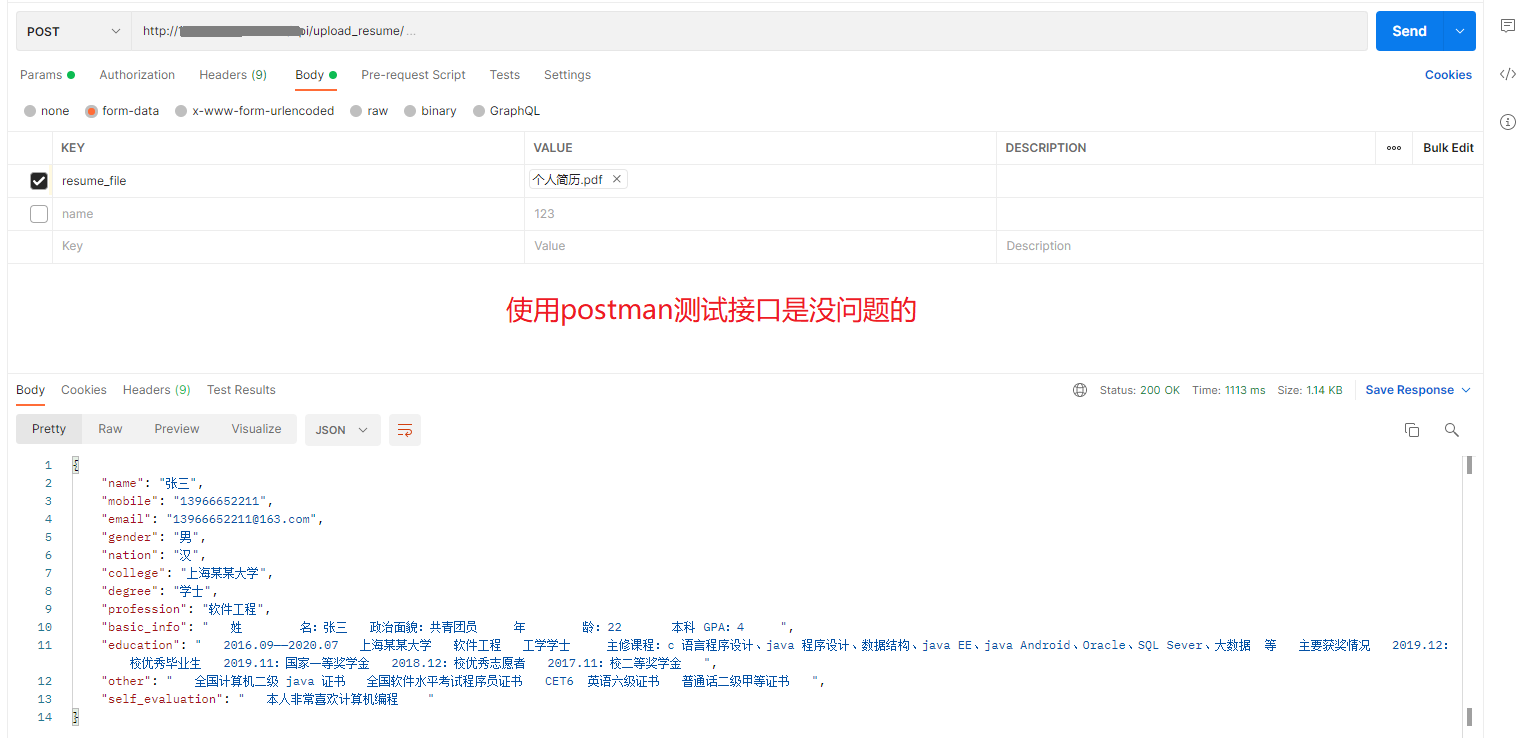Select the Preview view button
Image resolution: width=1520 pixels, height=738 pixels.
[x=177, y=429]
